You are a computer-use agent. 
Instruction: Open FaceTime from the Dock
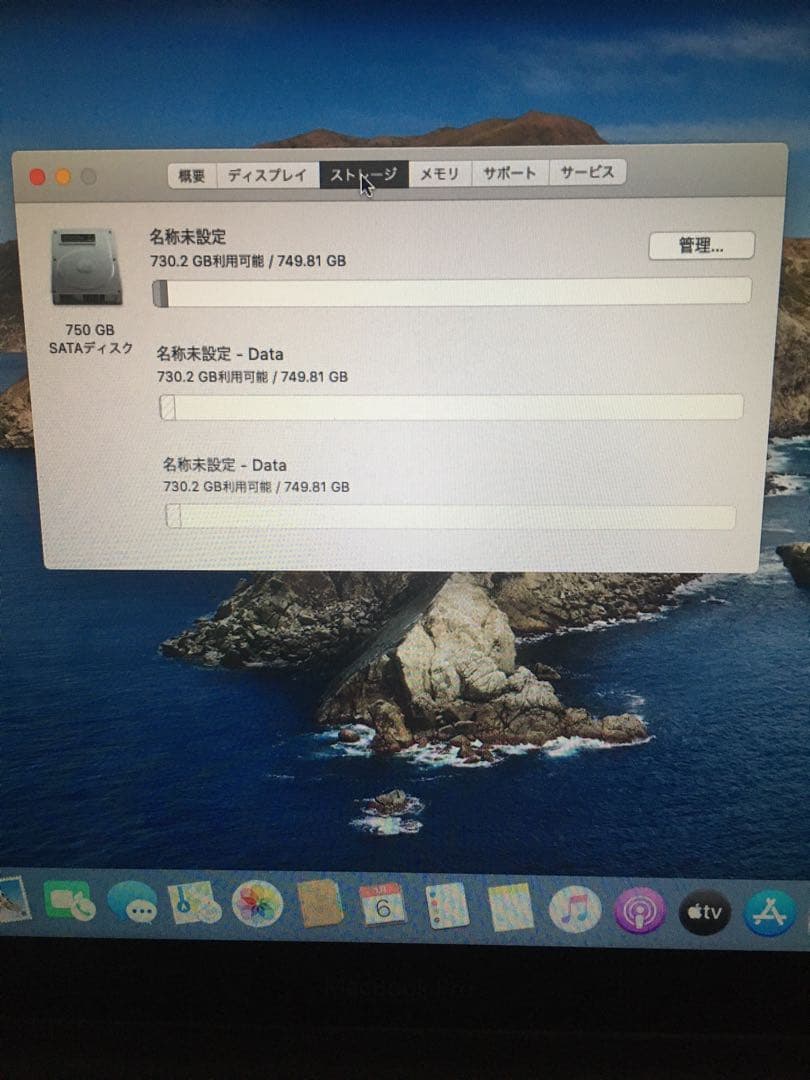[65, 905]
